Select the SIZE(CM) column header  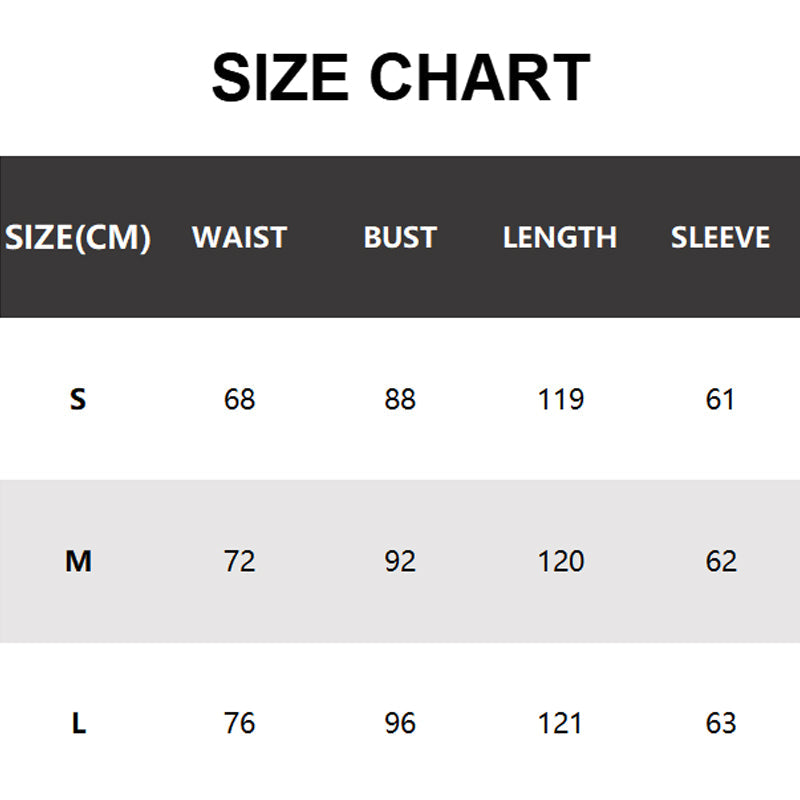(78, 238)
